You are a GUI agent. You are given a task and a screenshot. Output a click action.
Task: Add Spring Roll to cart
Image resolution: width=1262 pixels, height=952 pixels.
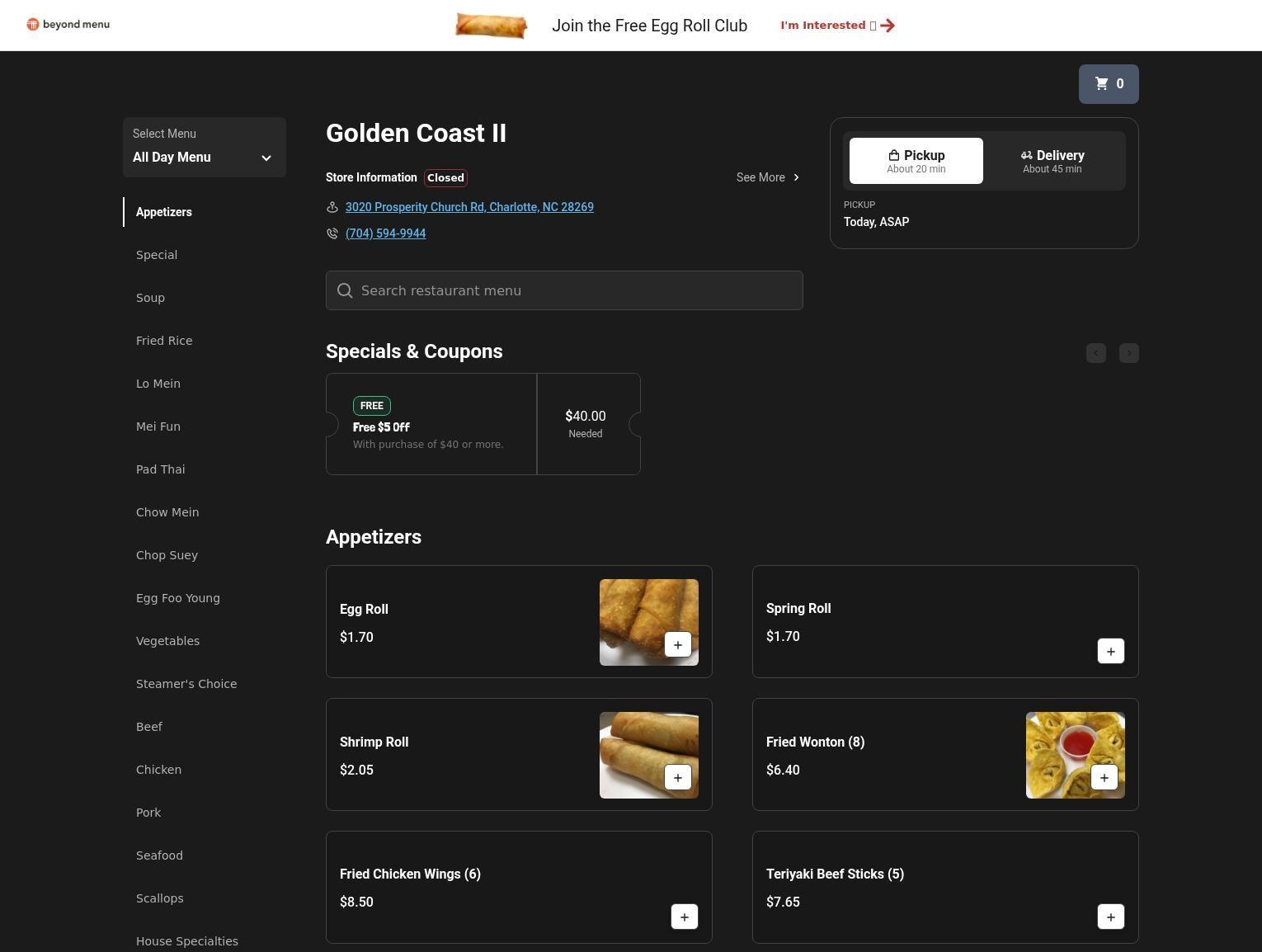(1110, 652)
